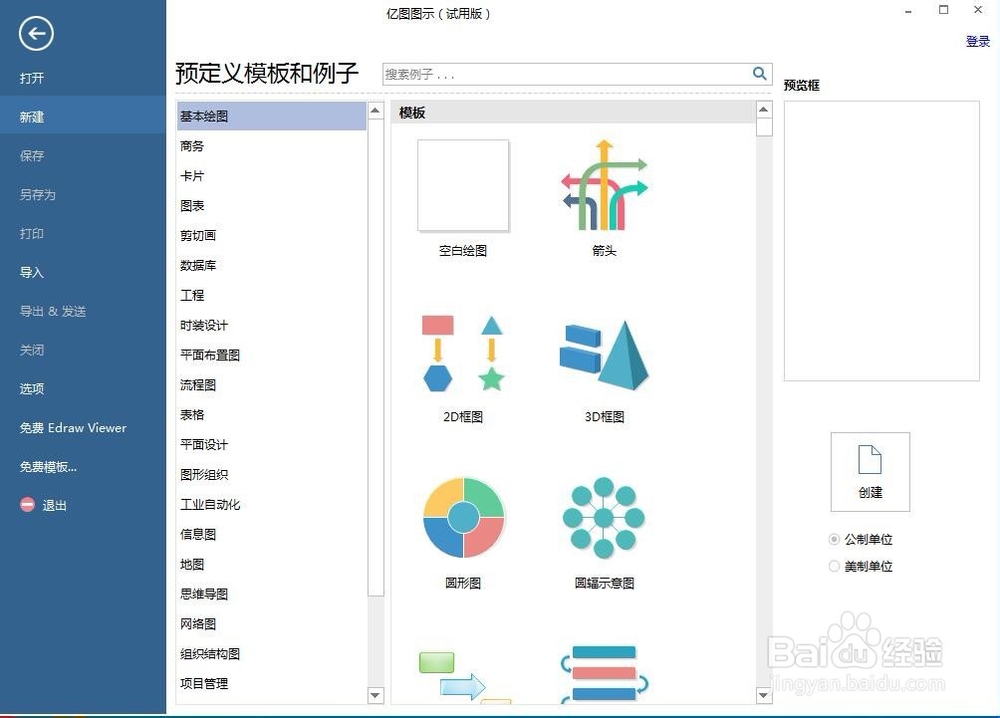Select the 空白绘图 blank drawing template
Viewport: 1000px width, 718px height.
[461, 185]
